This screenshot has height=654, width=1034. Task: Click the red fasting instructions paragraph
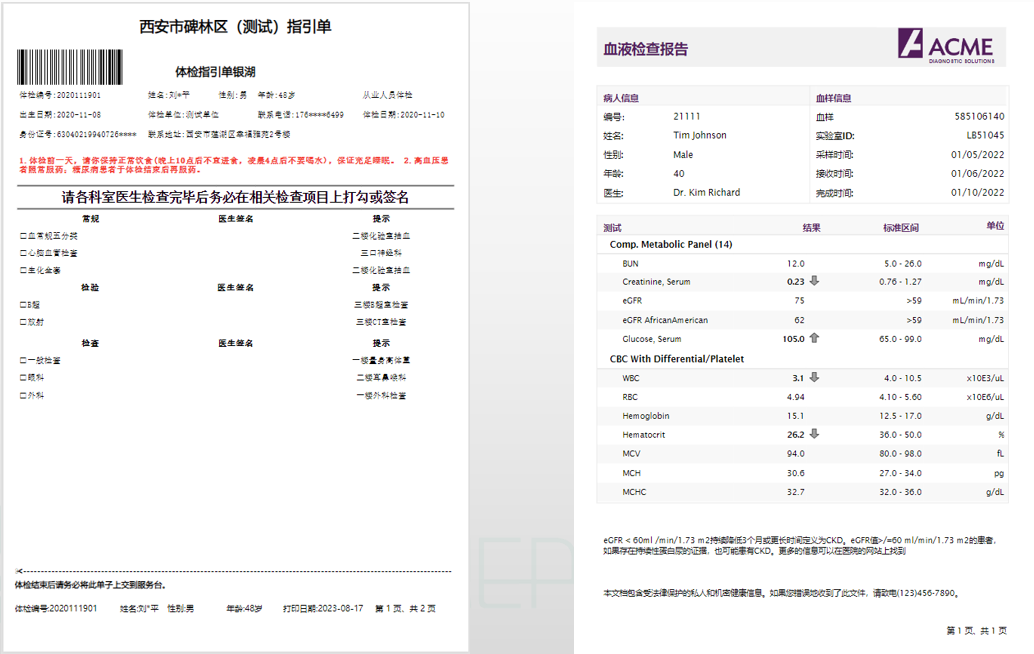click(234, 165)
